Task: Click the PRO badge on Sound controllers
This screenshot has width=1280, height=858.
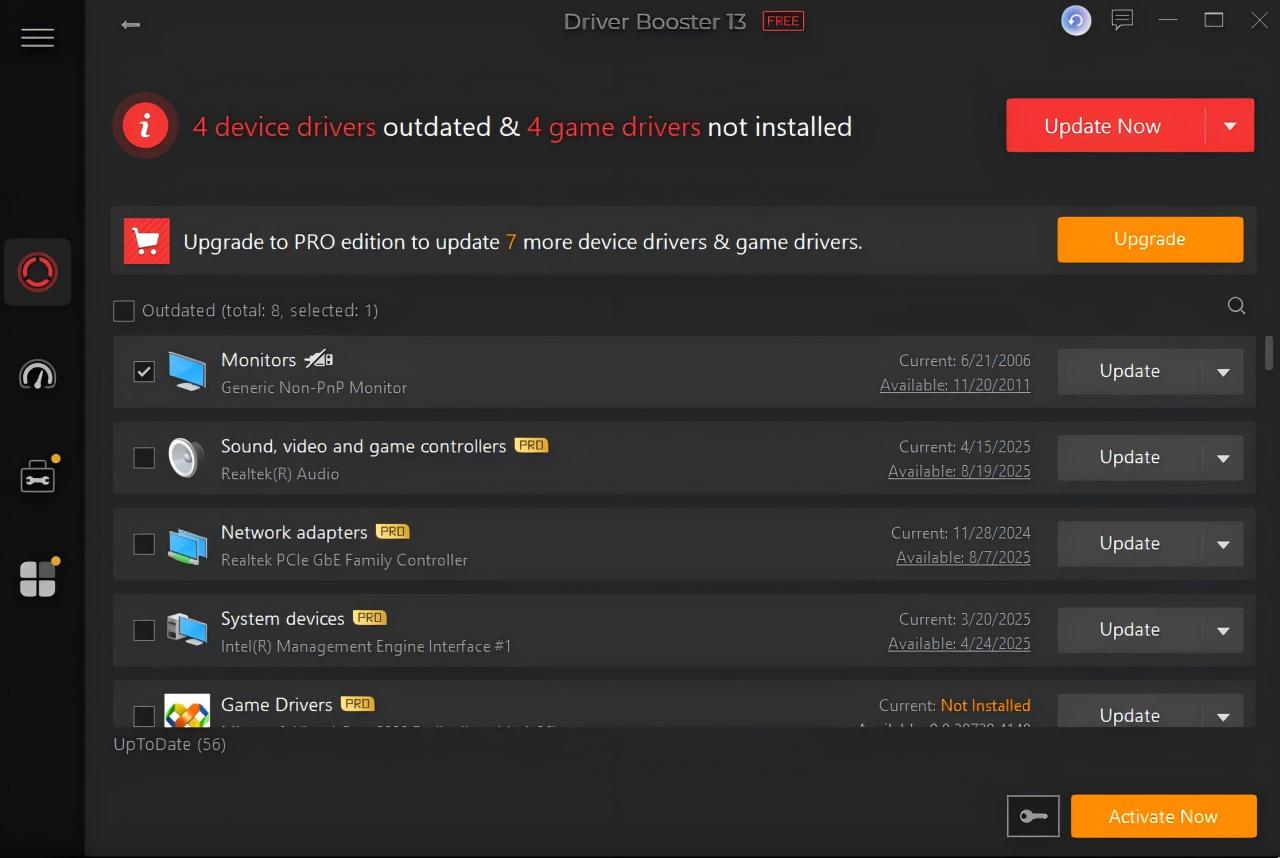Action: 531,445
